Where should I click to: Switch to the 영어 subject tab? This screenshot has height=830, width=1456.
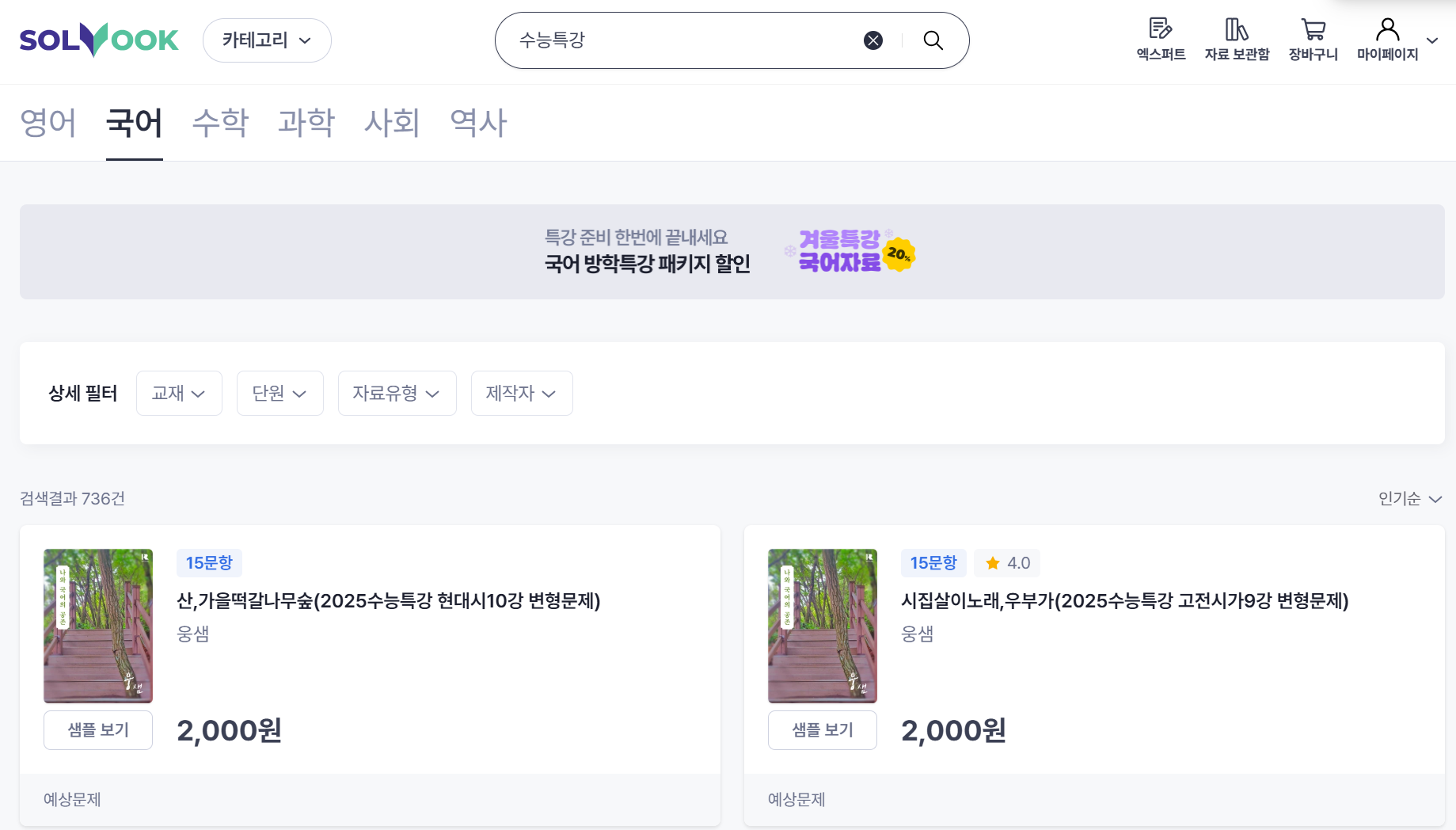tap(48, 123)
